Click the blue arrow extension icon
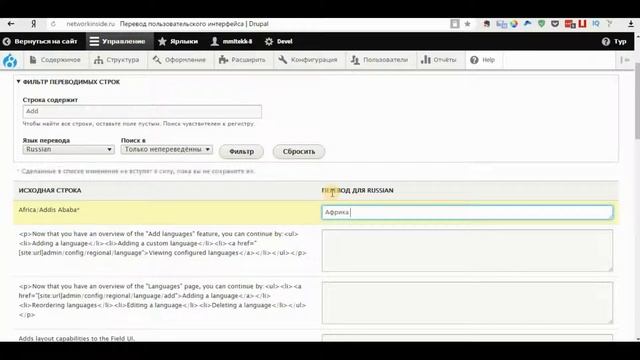 [x=528, y=24]
